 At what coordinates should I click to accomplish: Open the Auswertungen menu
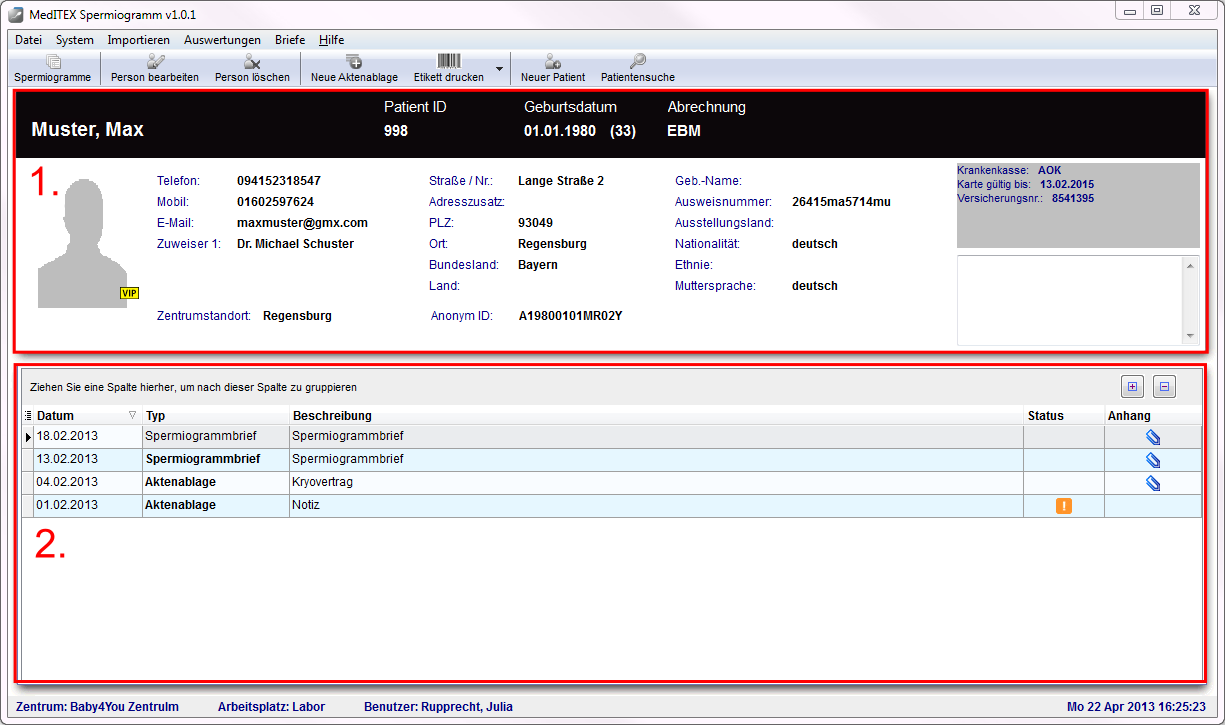(222, 40)
